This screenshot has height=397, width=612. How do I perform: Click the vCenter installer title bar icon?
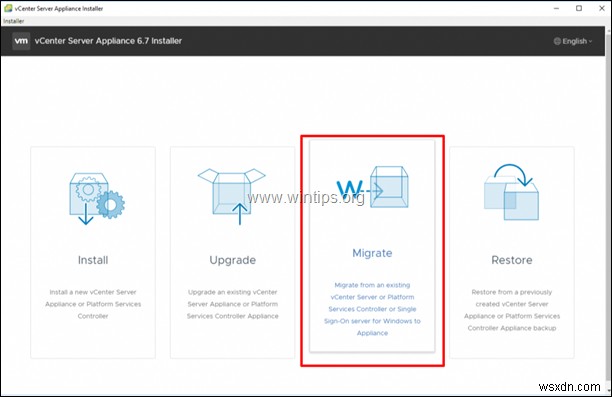(x=8, y=8)
